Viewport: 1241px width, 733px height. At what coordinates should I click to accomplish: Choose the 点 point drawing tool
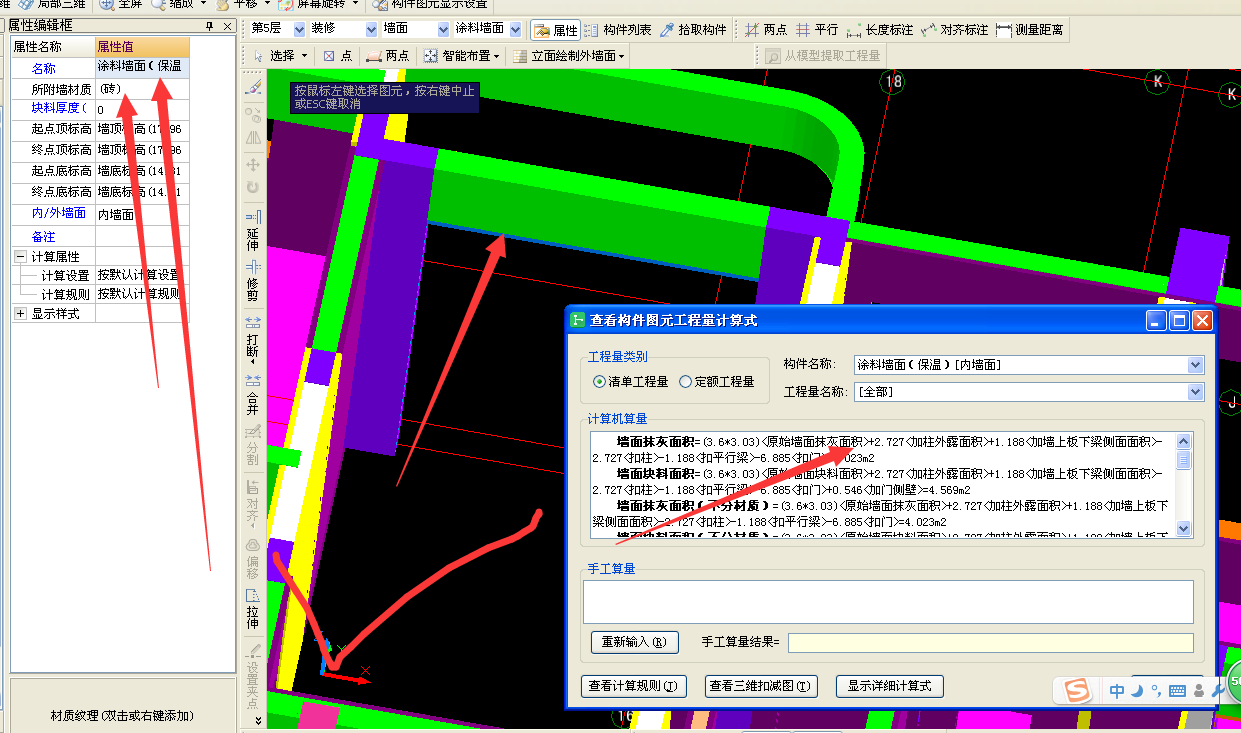338,56
